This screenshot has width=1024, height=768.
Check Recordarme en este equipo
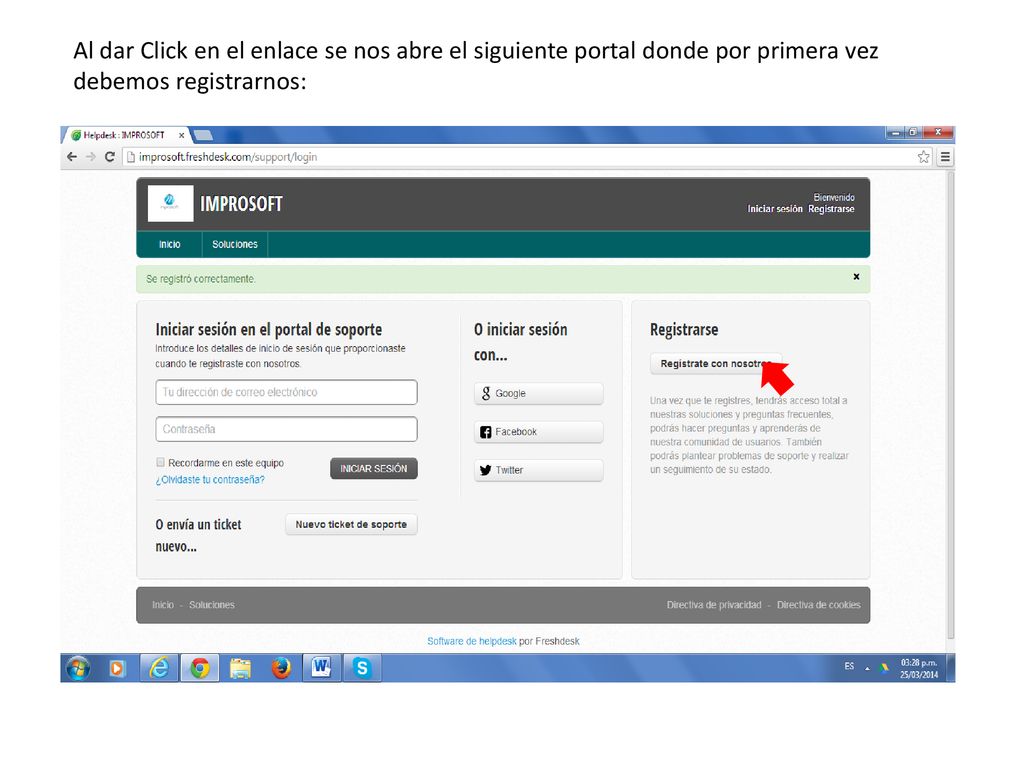coord(160,462)
